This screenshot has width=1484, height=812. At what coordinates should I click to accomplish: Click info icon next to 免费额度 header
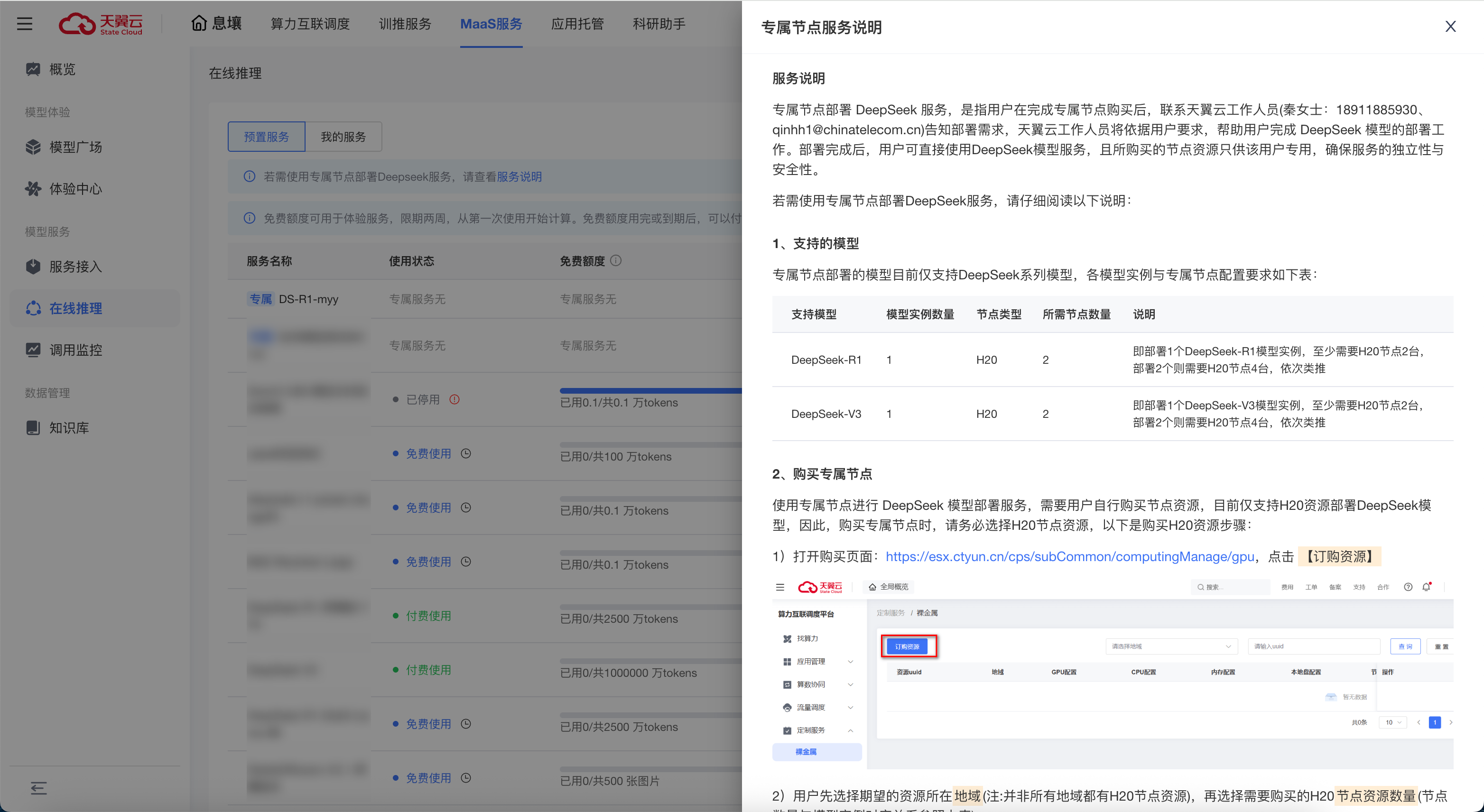click(616, 260)
